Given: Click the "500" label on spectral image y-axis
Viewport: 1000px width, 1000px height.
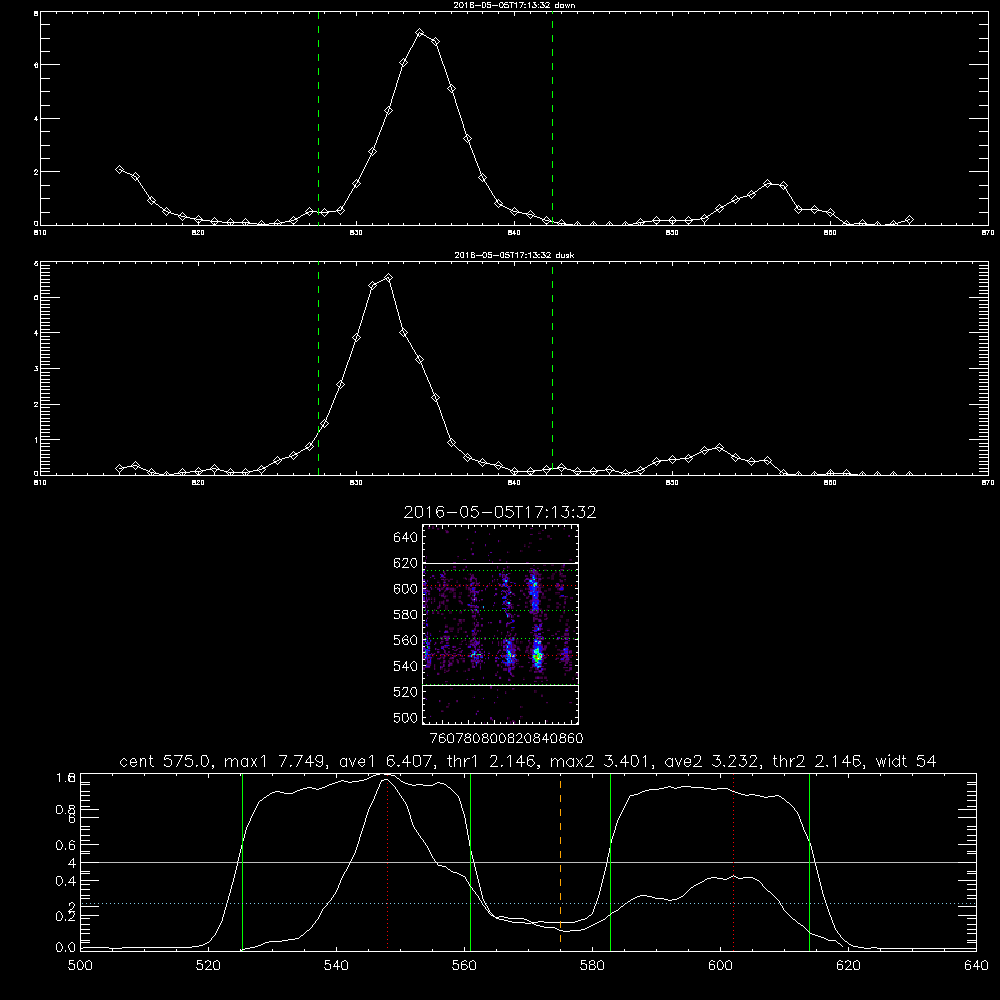Looking at the screenshot, I should [406, 717].
